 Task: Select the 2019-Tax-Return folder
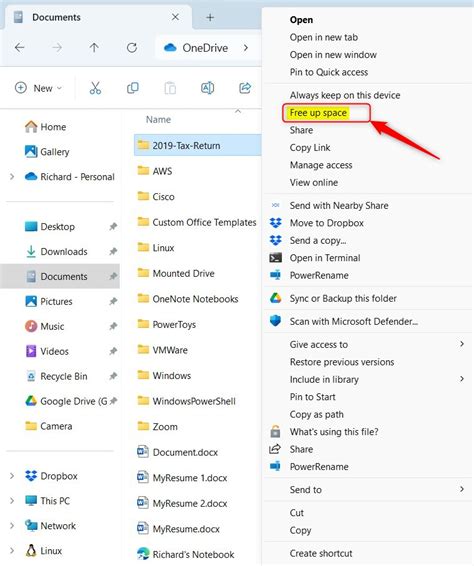click(197, 145)
